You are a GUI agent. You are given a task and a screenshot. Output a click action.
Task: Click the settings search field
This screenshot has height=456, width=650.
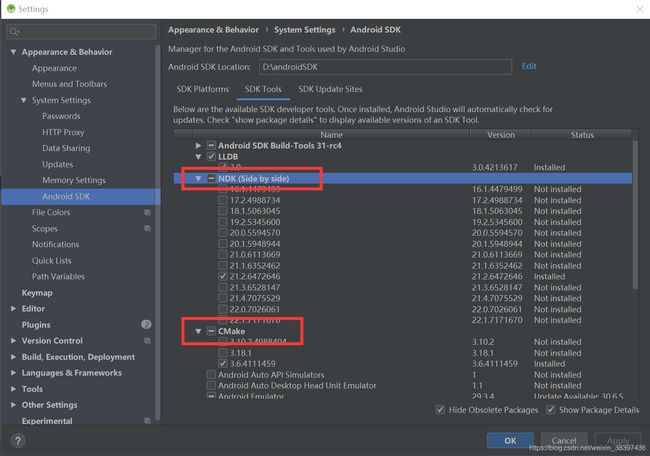[x=81, y=32]
